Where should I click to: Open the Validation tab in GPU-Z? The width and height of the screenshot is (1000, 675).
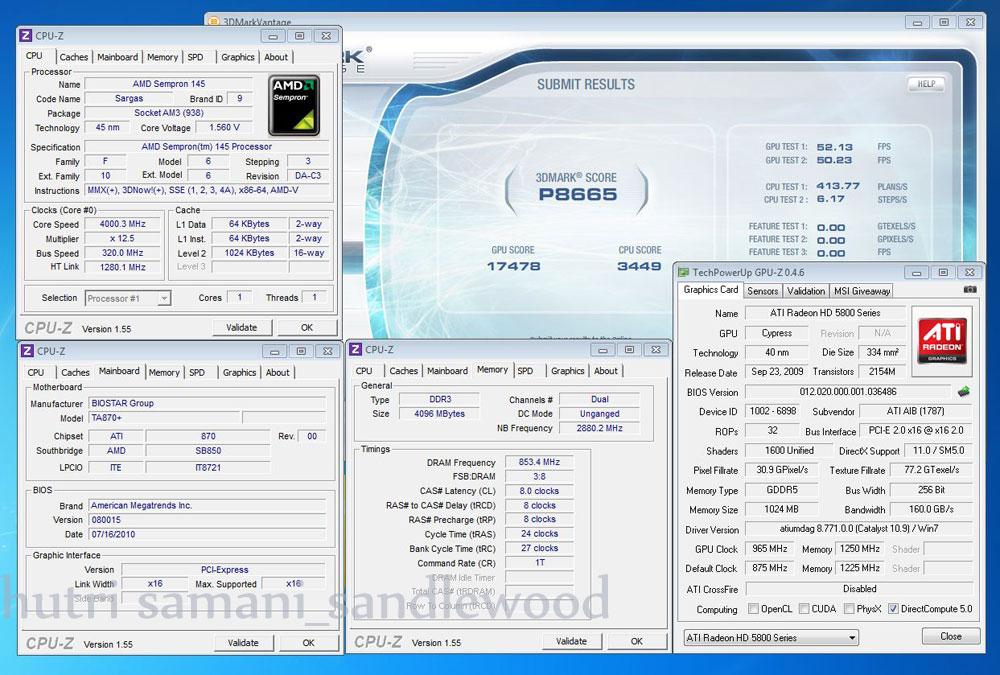click(x=805, y=291)
